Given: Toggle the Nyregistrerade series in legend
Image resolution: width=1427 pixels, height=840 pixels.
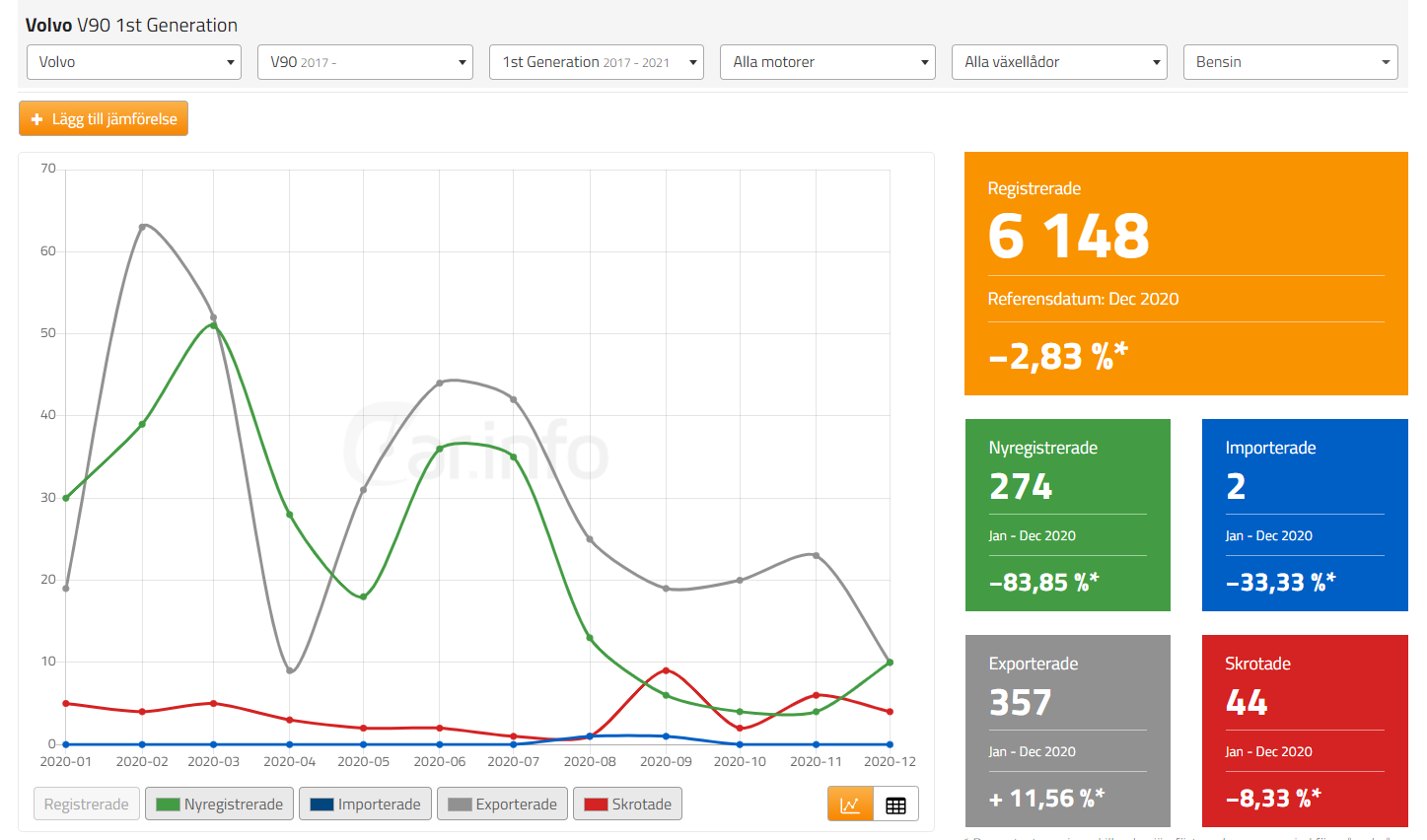Looking at the screenshot, I should (219, 804).
